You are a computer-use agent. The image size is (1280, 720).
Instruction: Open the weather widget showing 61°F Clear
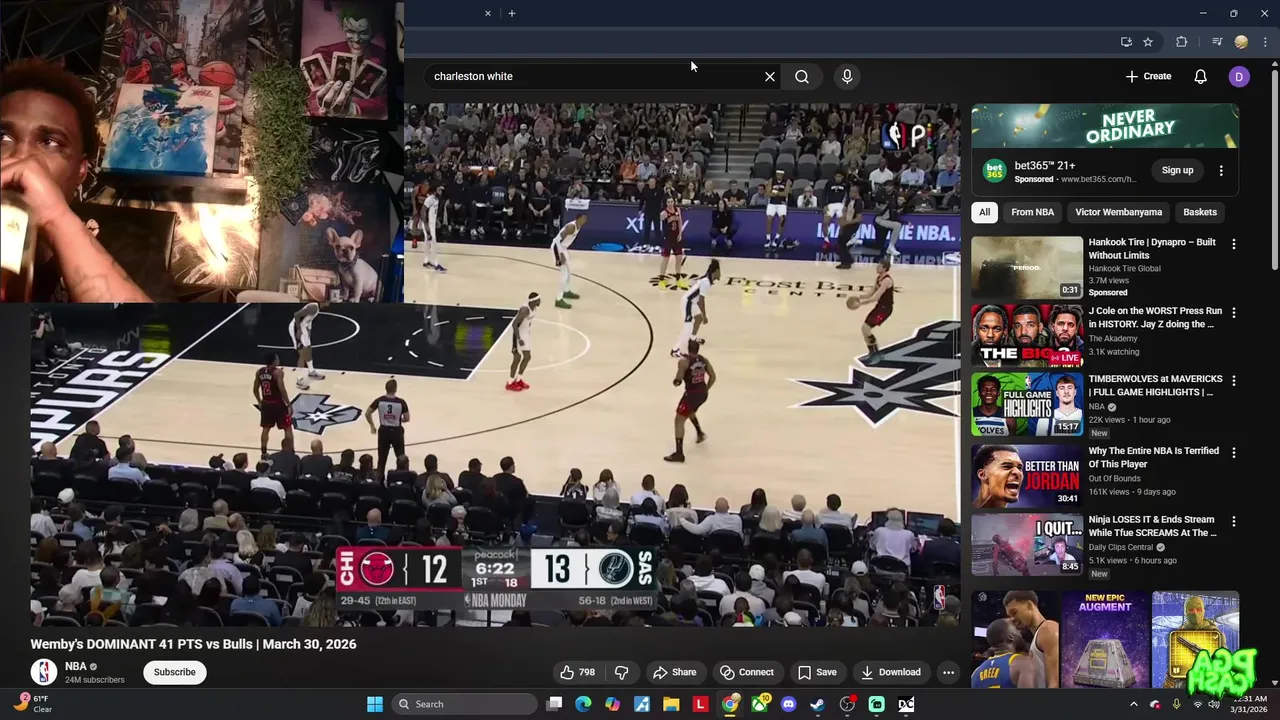pyautogui.click(x=35, y=704)
